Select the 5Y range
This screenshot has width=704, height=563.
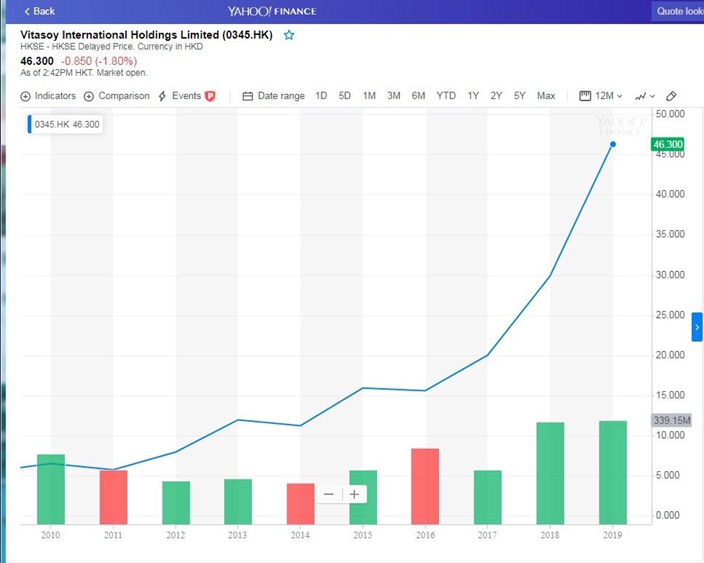(519, 96)
